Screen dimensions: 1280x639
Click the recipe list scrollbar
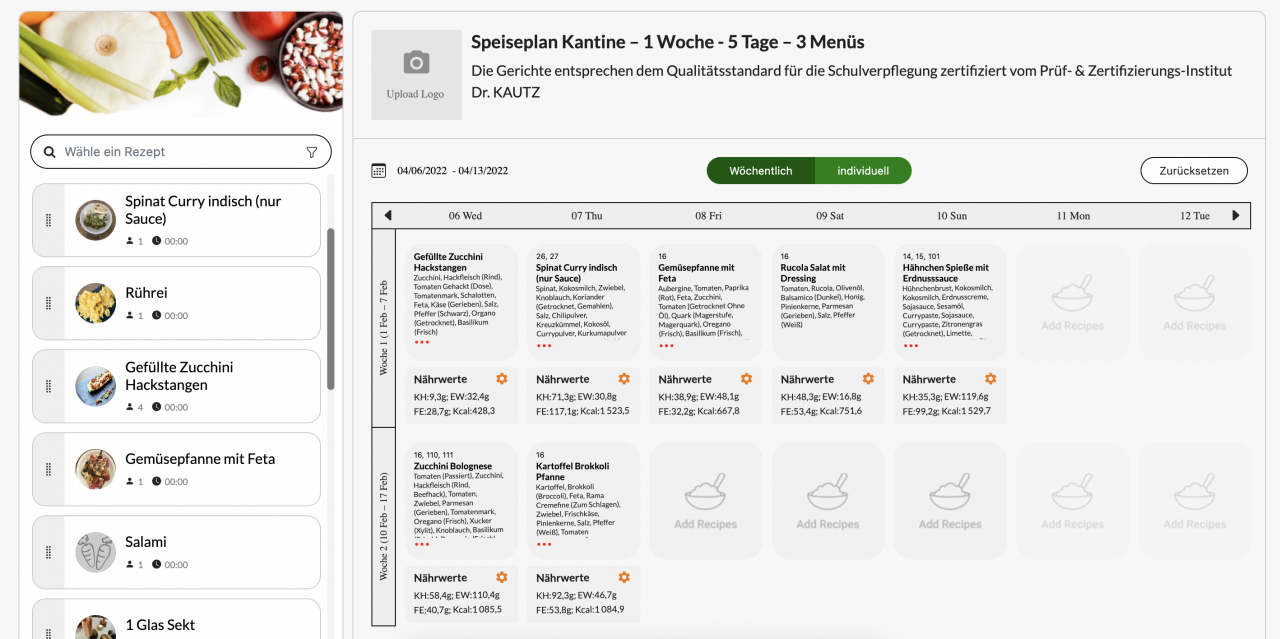(331, 308)
